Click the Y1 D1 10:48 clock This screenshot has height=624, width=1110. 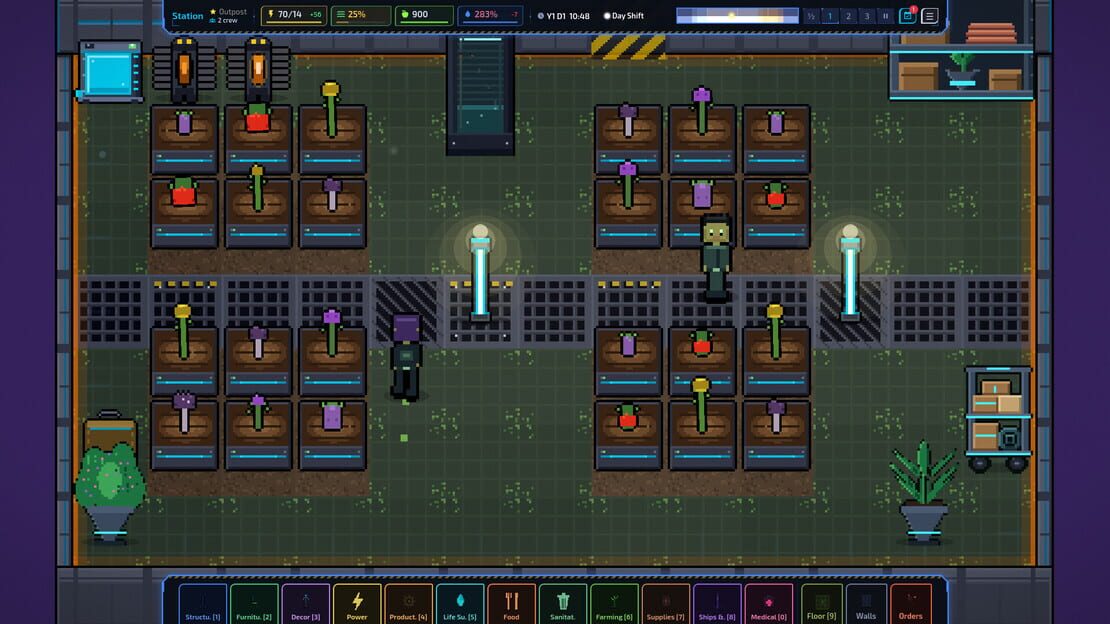click(563, 16)
